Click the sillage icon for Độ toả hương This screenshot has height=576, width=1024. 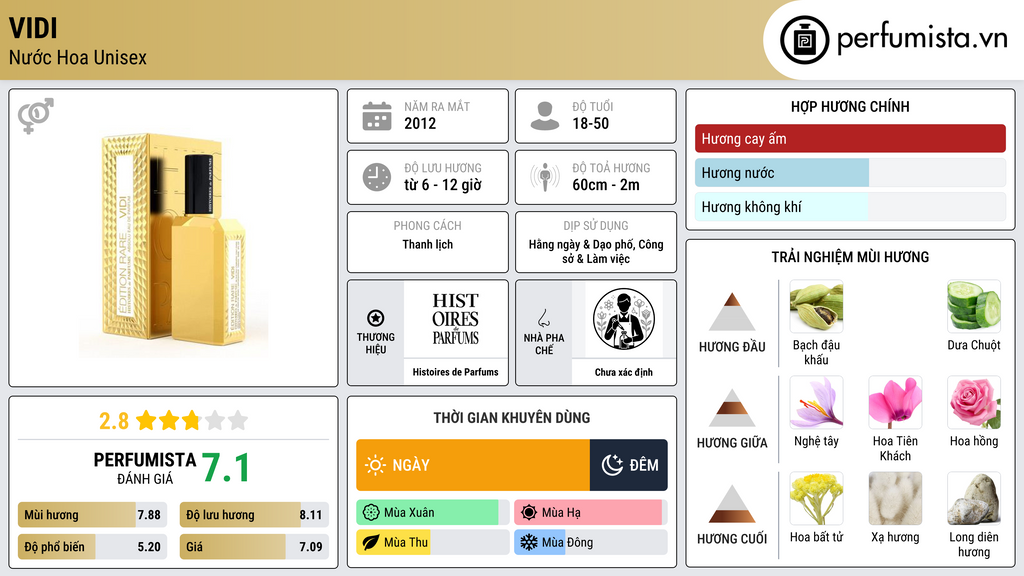(545, 177)
